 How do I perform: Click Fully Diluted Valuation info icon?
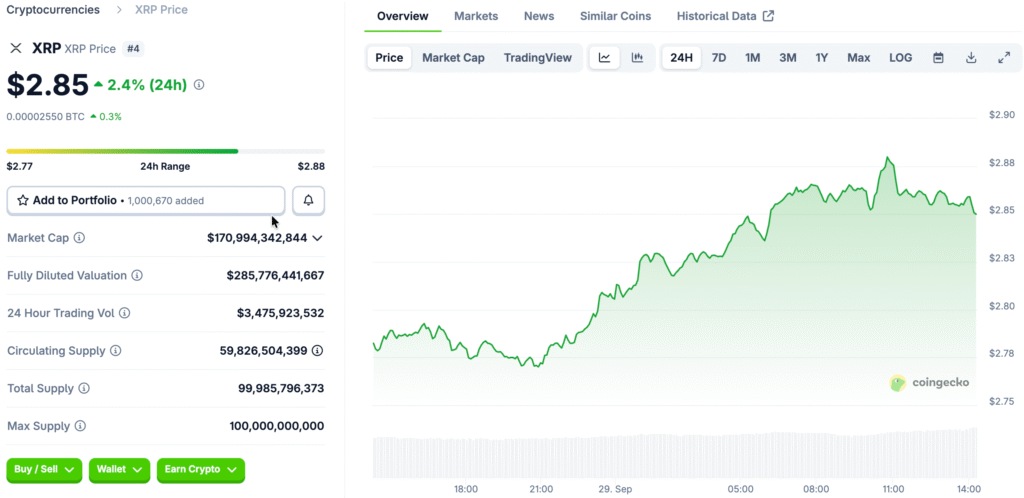pos(137,275)
